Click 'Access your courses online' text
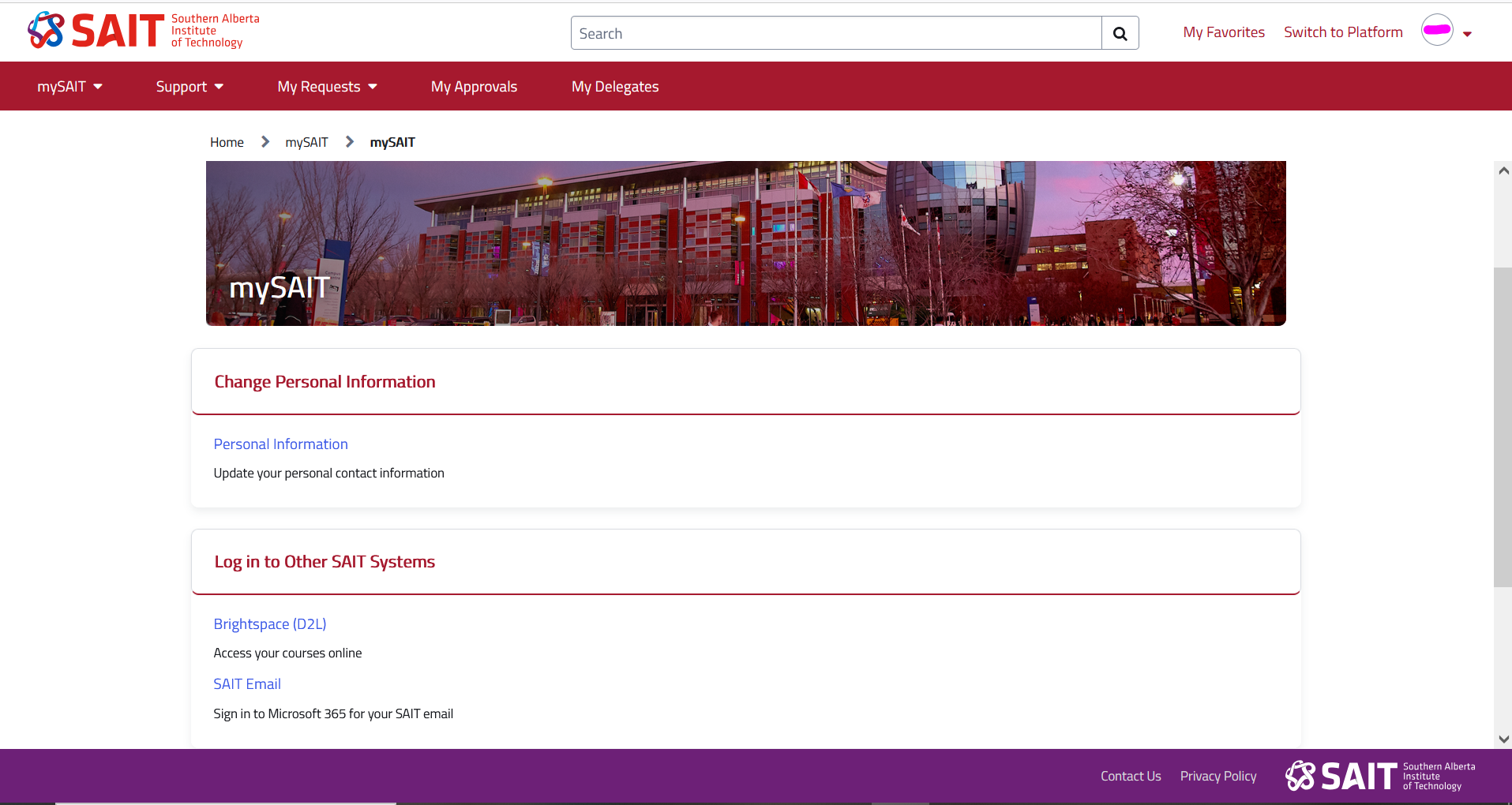This screenshot has height=805, width=1512. (287, 653)
